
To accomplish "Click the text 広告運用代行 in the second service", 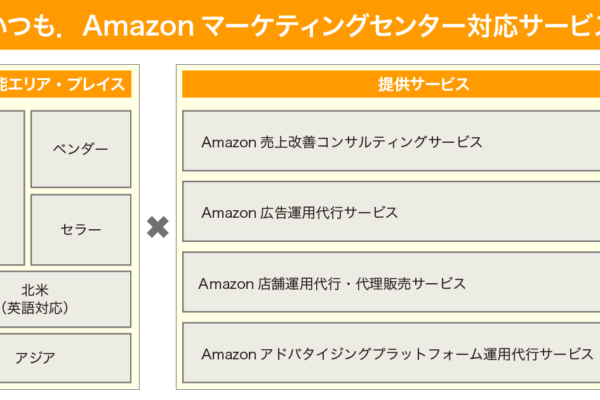I will pos(302,213).
